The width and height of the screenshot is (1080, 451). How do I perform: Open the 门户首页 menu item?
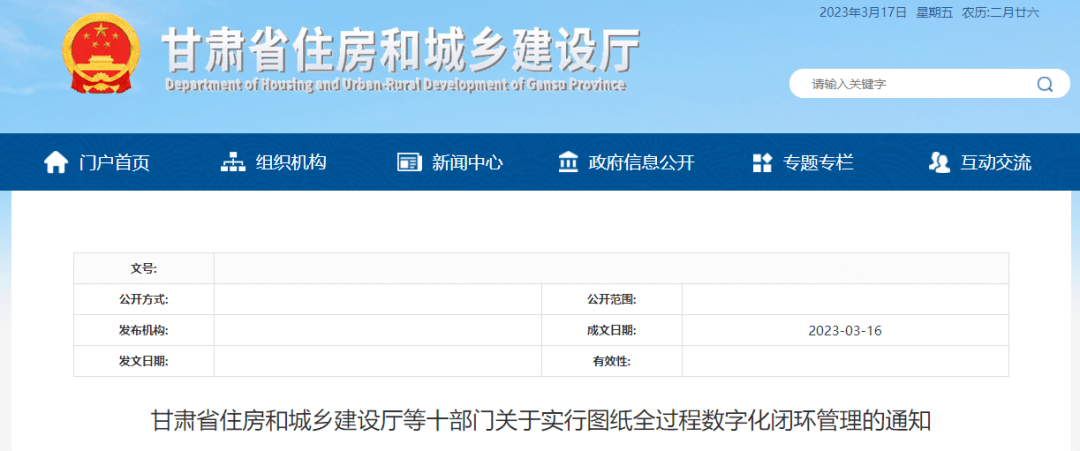pyautogui.click(x=114, y=163)
